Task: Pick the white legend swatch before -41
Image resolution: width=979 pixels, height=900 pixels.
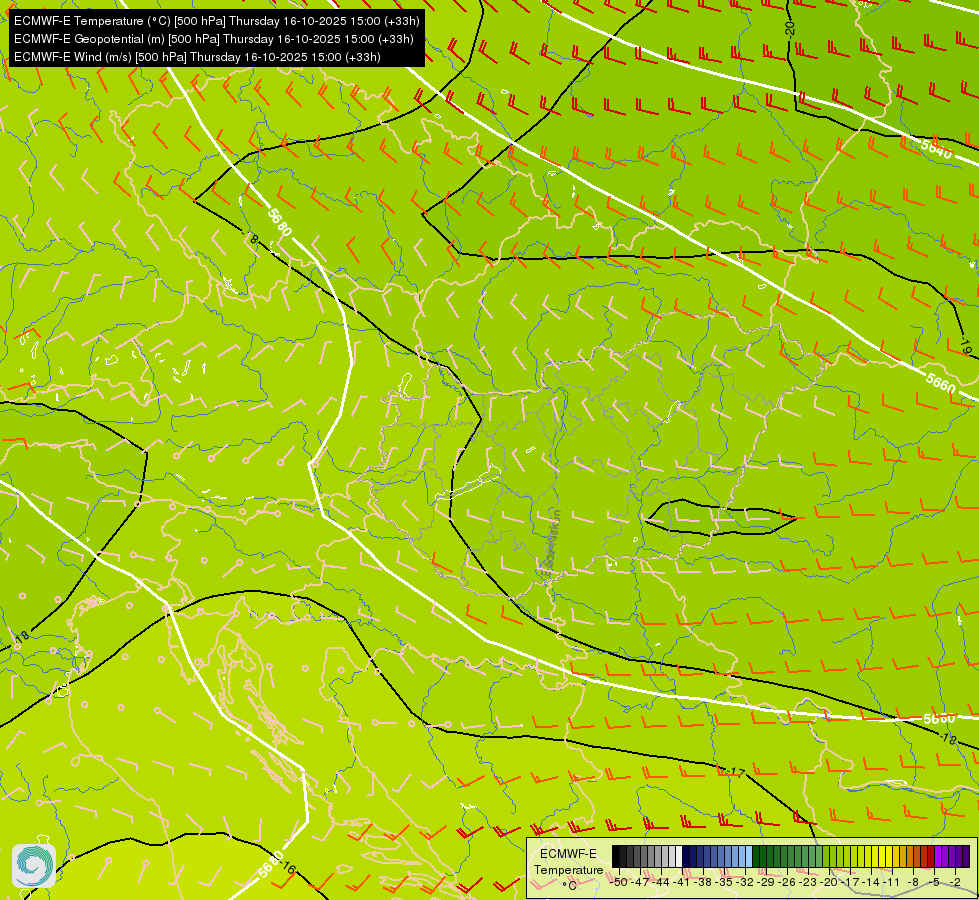Action: 679,856
